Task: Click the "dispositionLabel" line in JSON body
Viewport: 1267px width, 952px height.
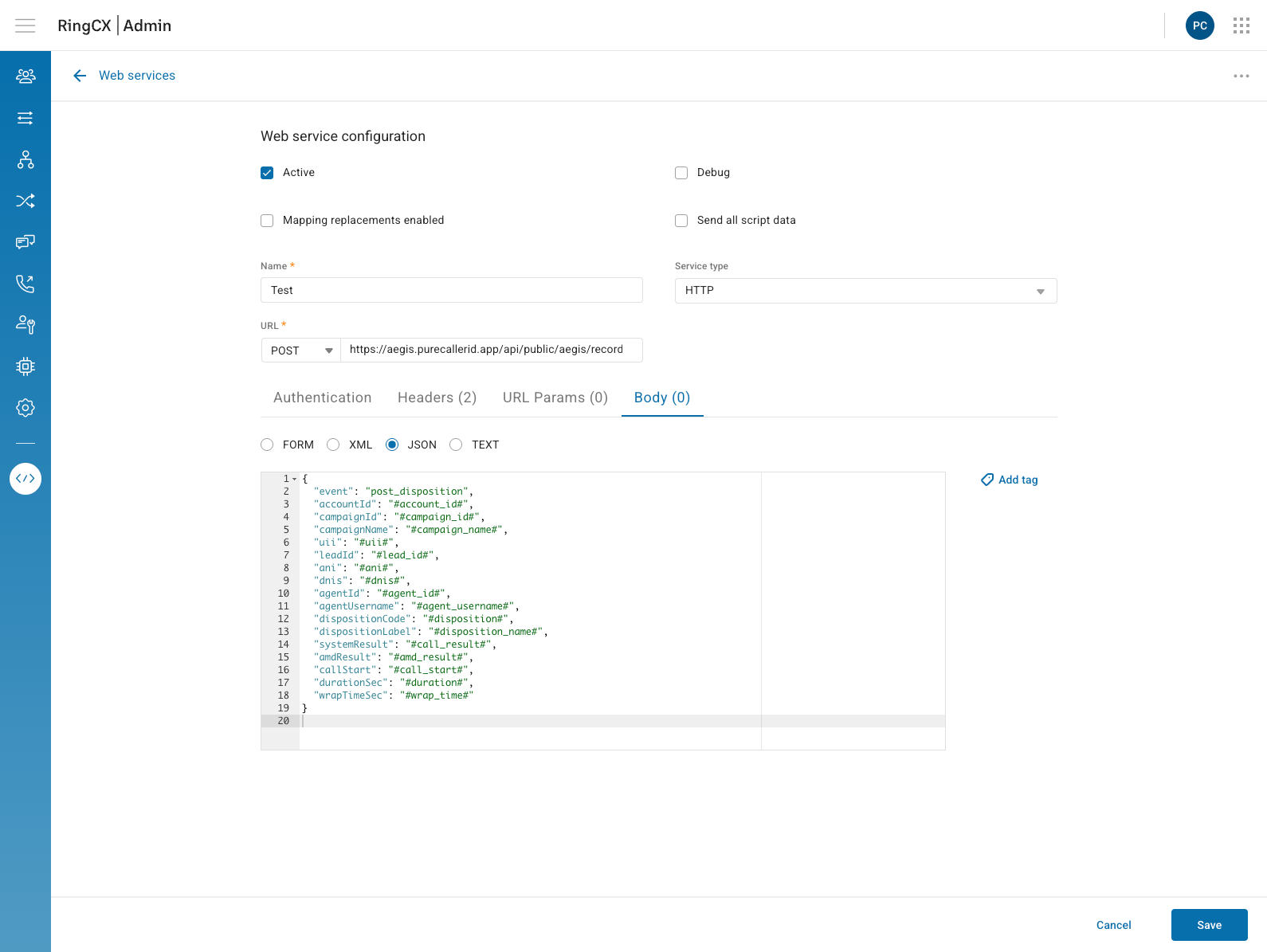Action: [431, 632]
